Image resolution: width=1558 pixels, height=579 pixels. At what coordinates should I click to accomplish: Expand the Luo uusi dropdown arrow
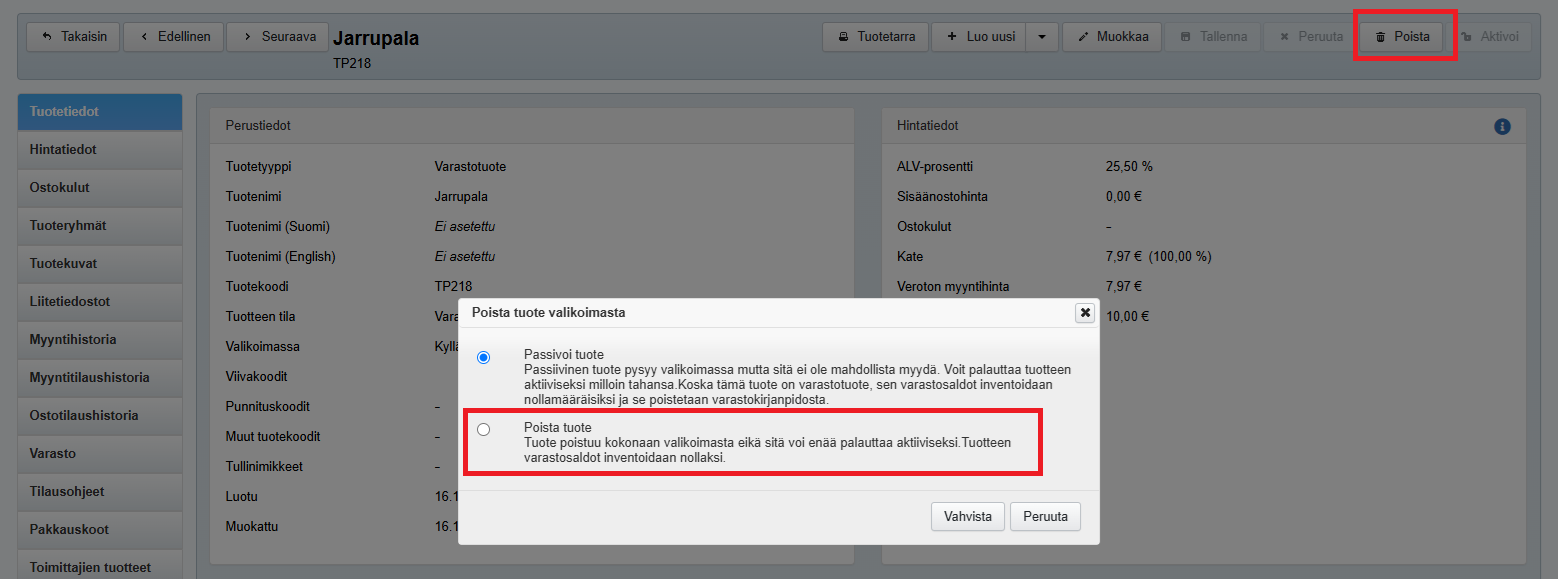tap(1042, 37)
